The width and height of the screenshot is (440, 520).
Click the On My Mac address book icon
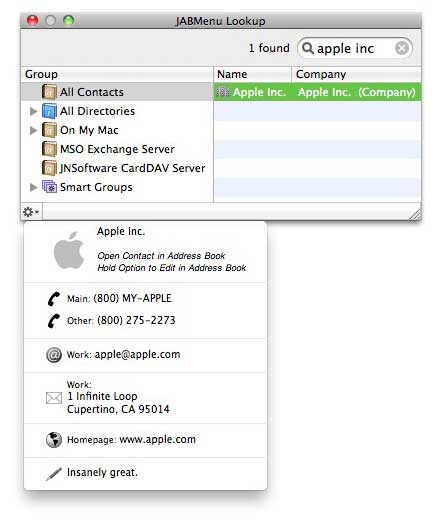click(49, 130)
